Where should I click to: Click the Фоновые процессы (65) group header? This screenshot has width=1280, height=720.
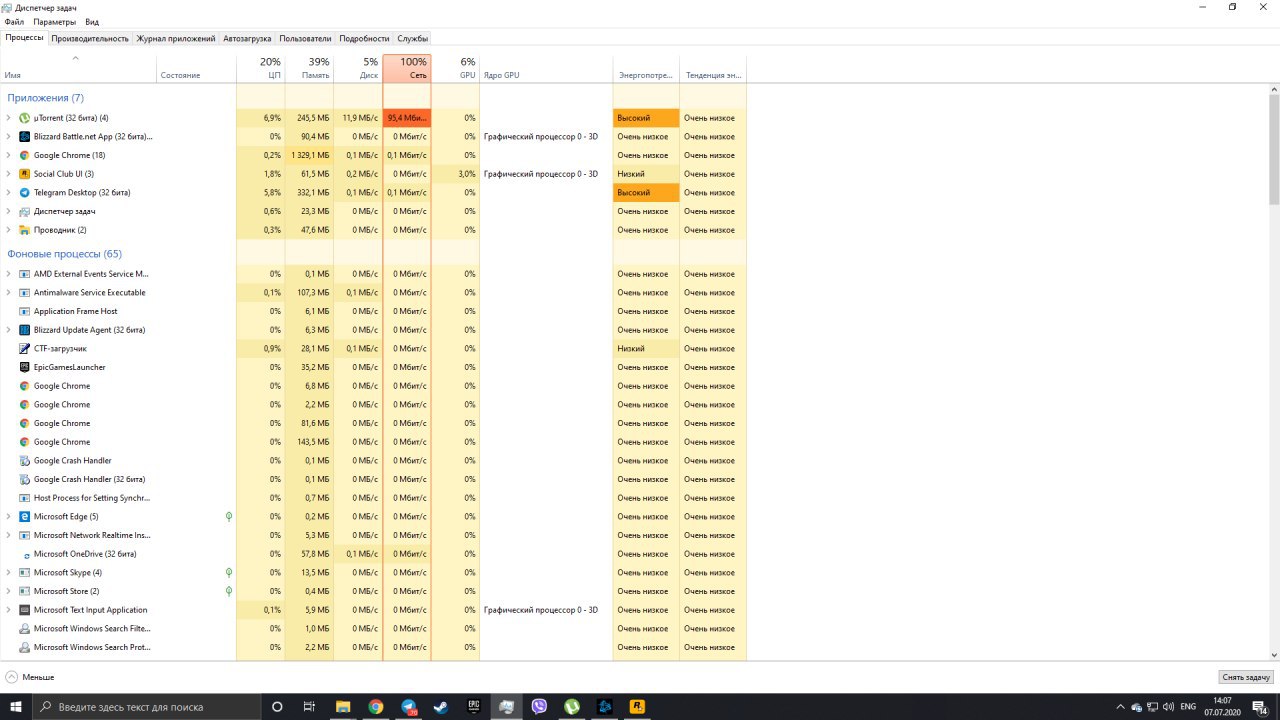(64, 254)
